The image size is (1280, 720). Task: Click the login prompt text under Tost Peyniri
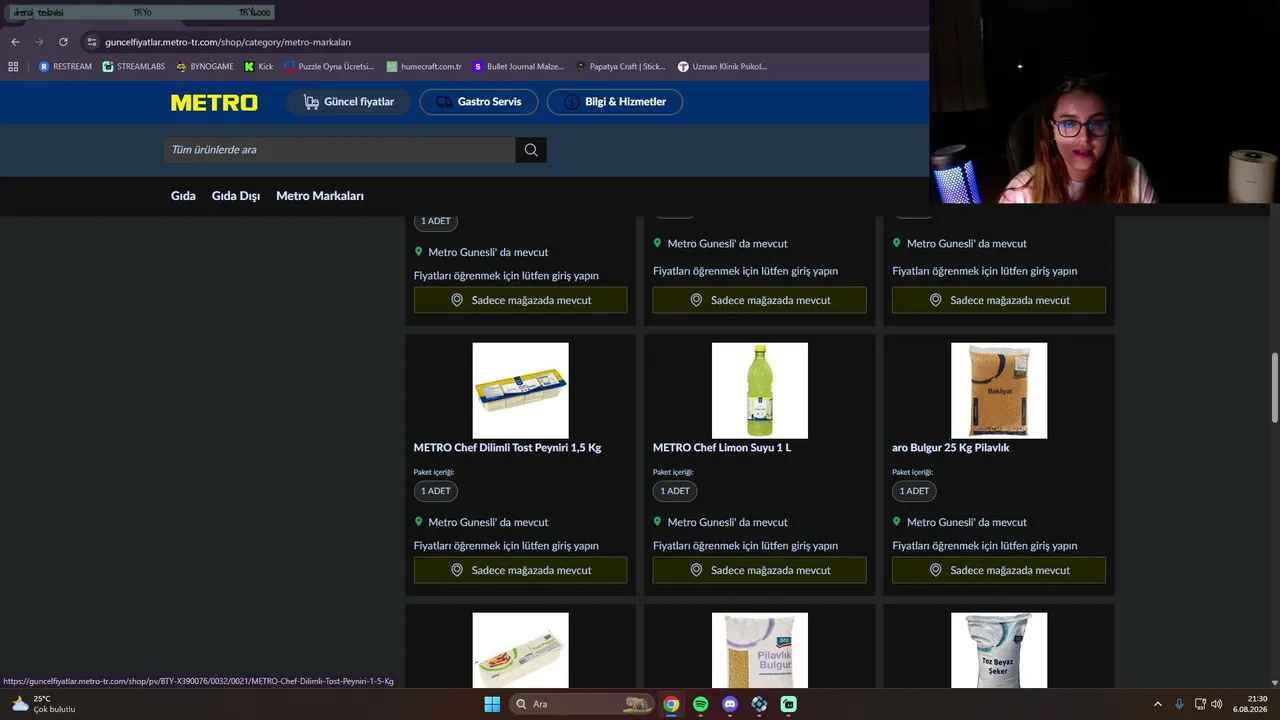point(506,546)
